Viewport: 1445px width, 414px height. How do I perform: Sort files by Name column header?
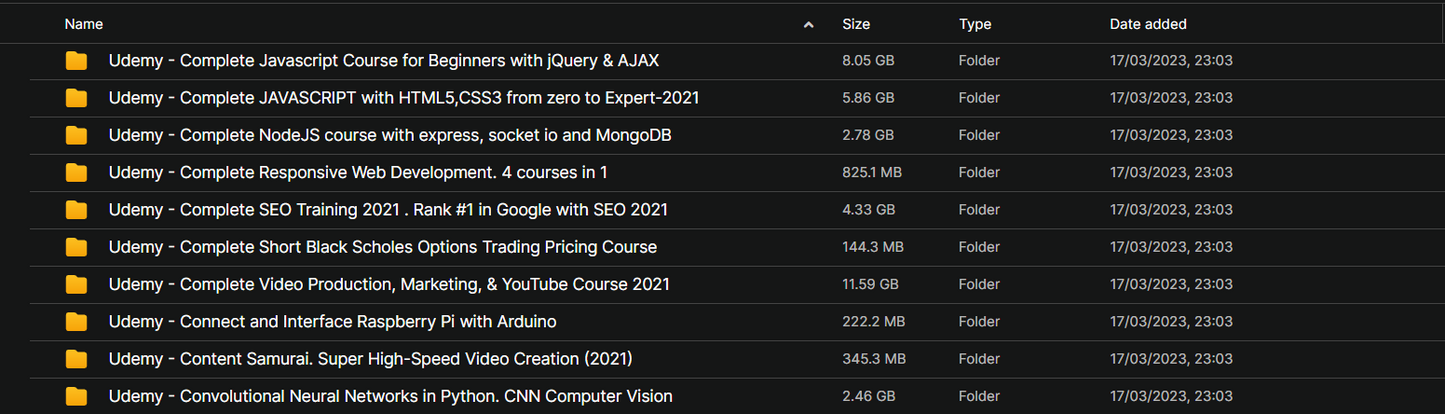click(84, 24)
